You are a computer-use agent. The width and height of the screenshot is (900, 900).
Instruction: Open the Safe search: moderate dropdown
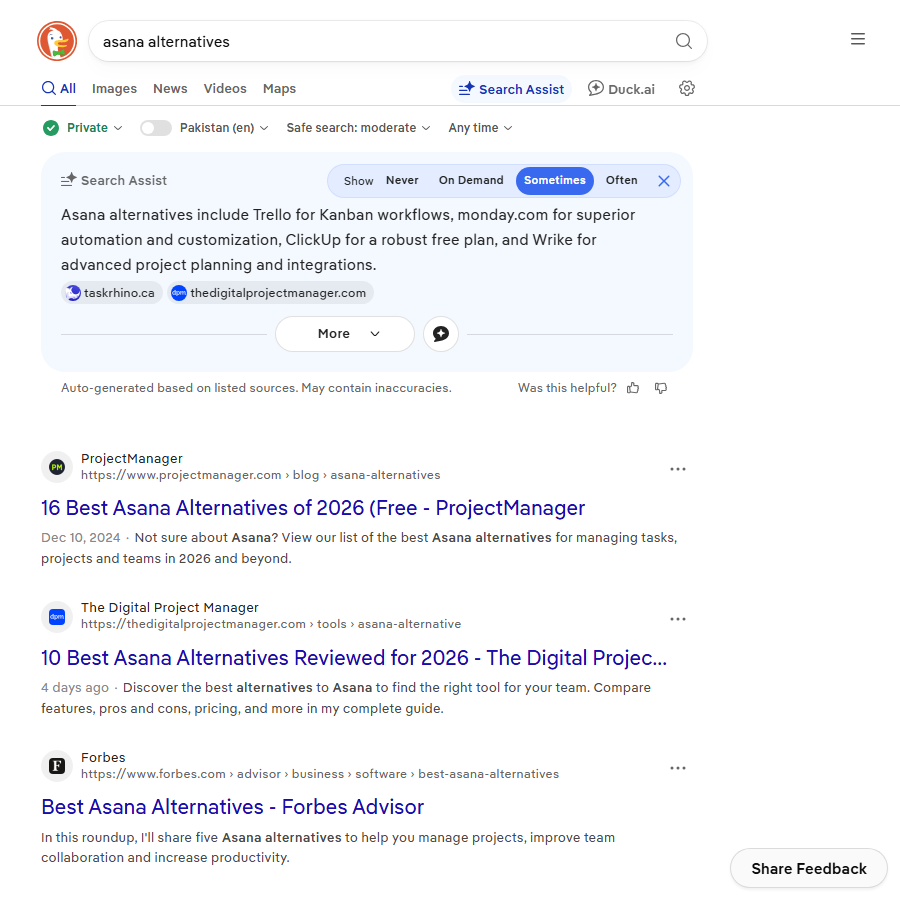click(x=358, y=127)
